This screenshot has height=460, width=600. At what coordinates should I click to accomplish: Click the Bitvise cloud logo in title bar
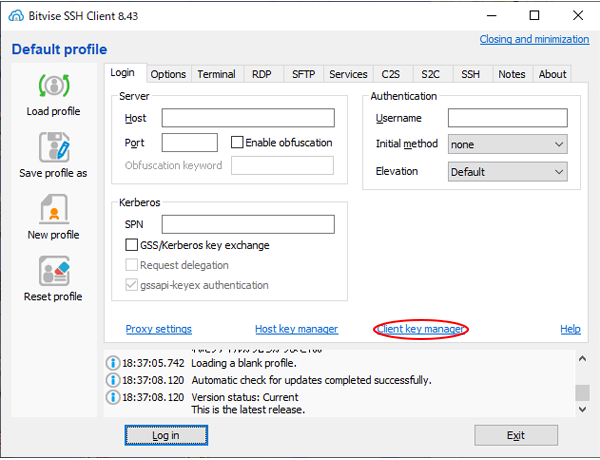pyautogui.click(x=16, y=16)
